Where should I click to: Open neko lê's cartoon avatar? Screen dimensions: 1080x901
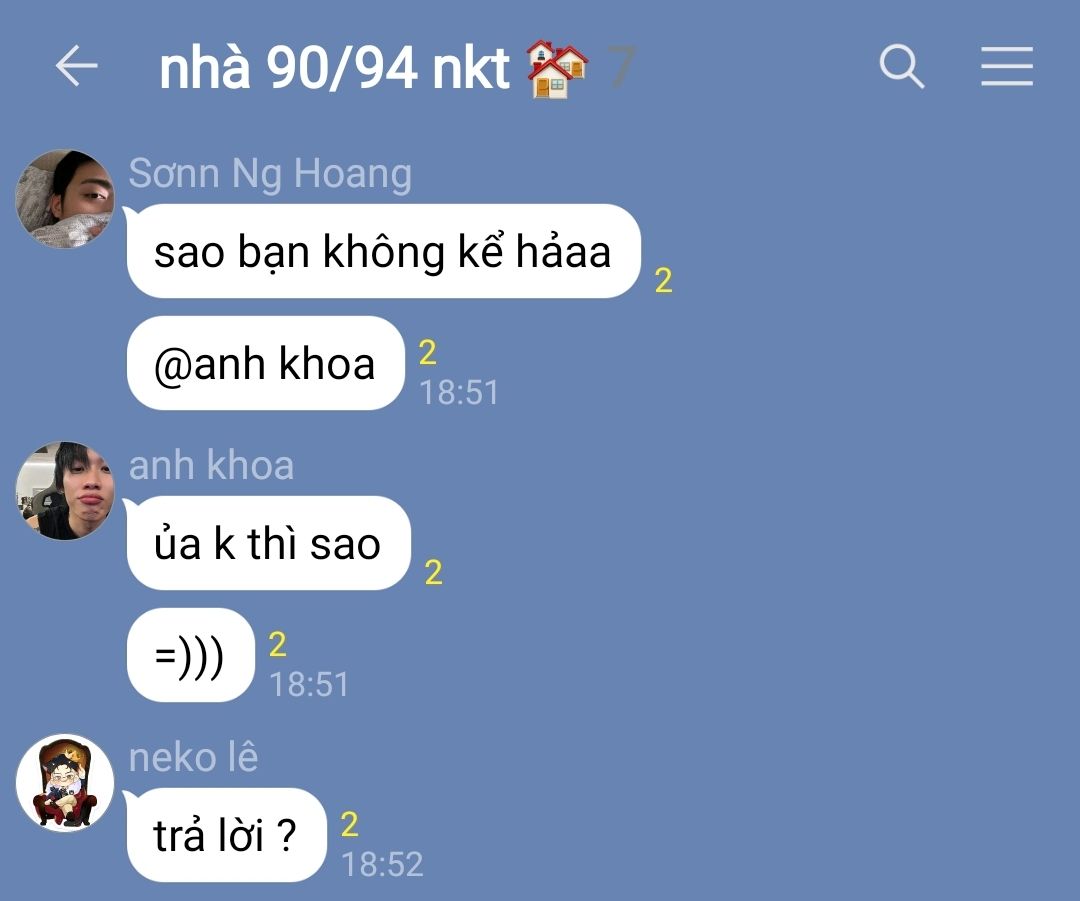tap(65, 783)
